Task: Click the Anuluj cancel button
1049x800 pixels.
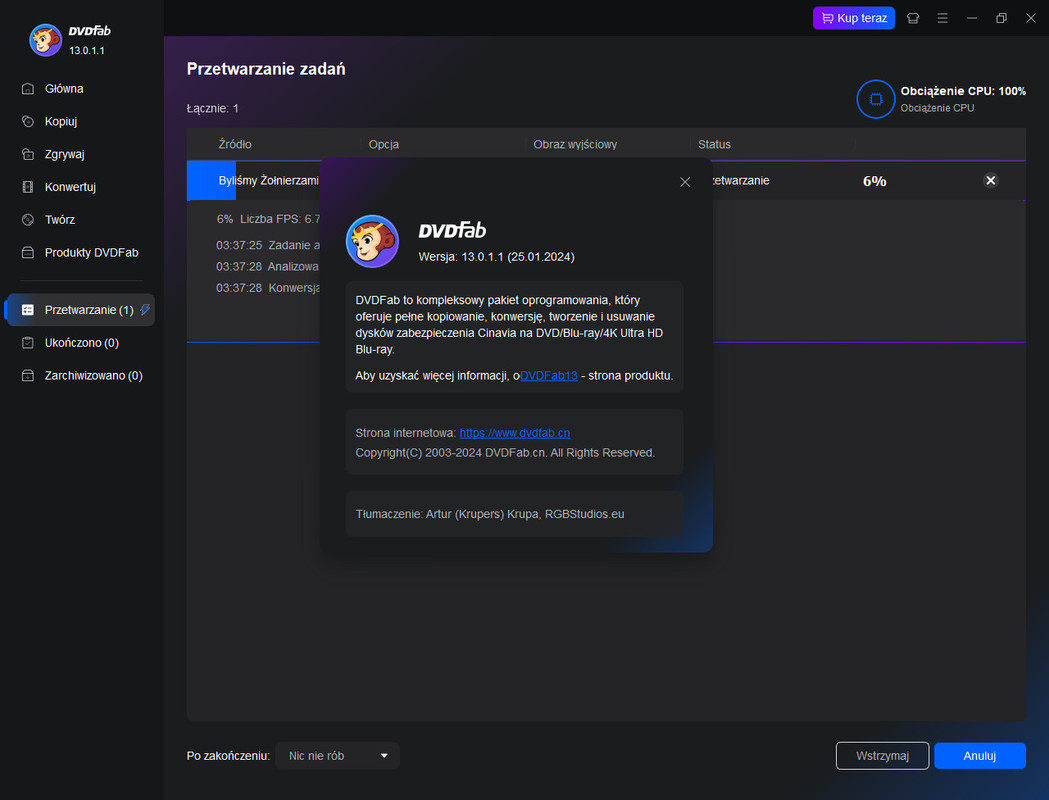Action: pos(979,756)
